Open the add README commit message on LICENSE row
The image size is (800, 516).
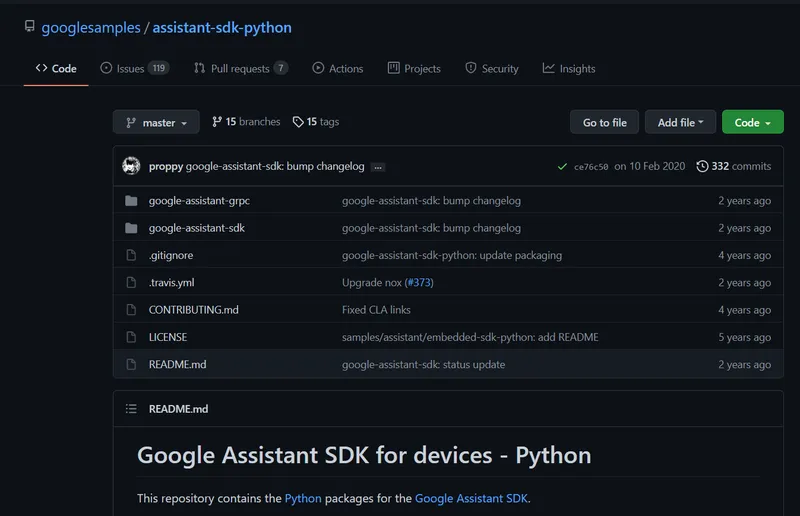point(470,337)
